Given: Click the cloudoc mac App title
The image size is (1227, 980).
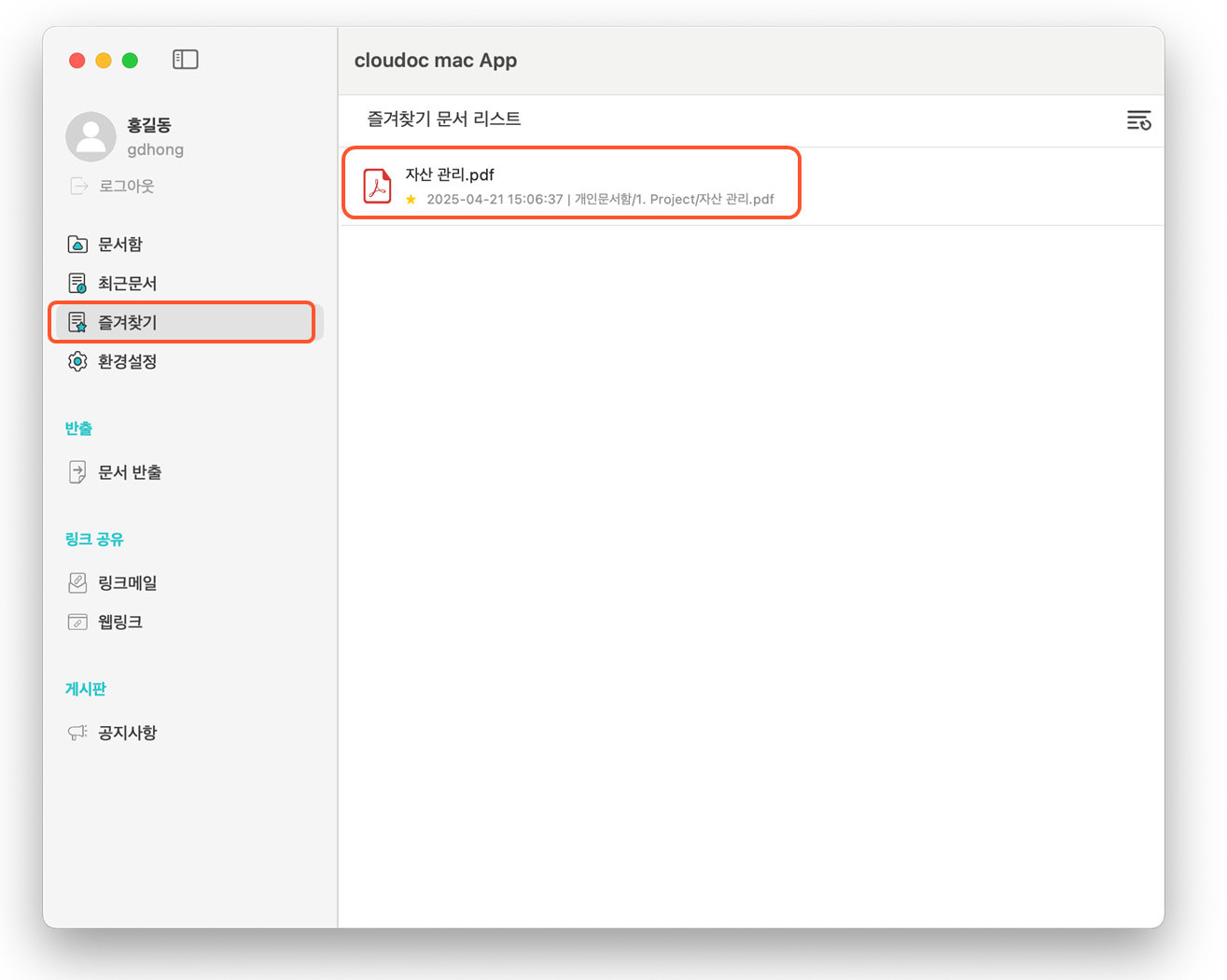Looking at the screenshot, I should (436, 61).
